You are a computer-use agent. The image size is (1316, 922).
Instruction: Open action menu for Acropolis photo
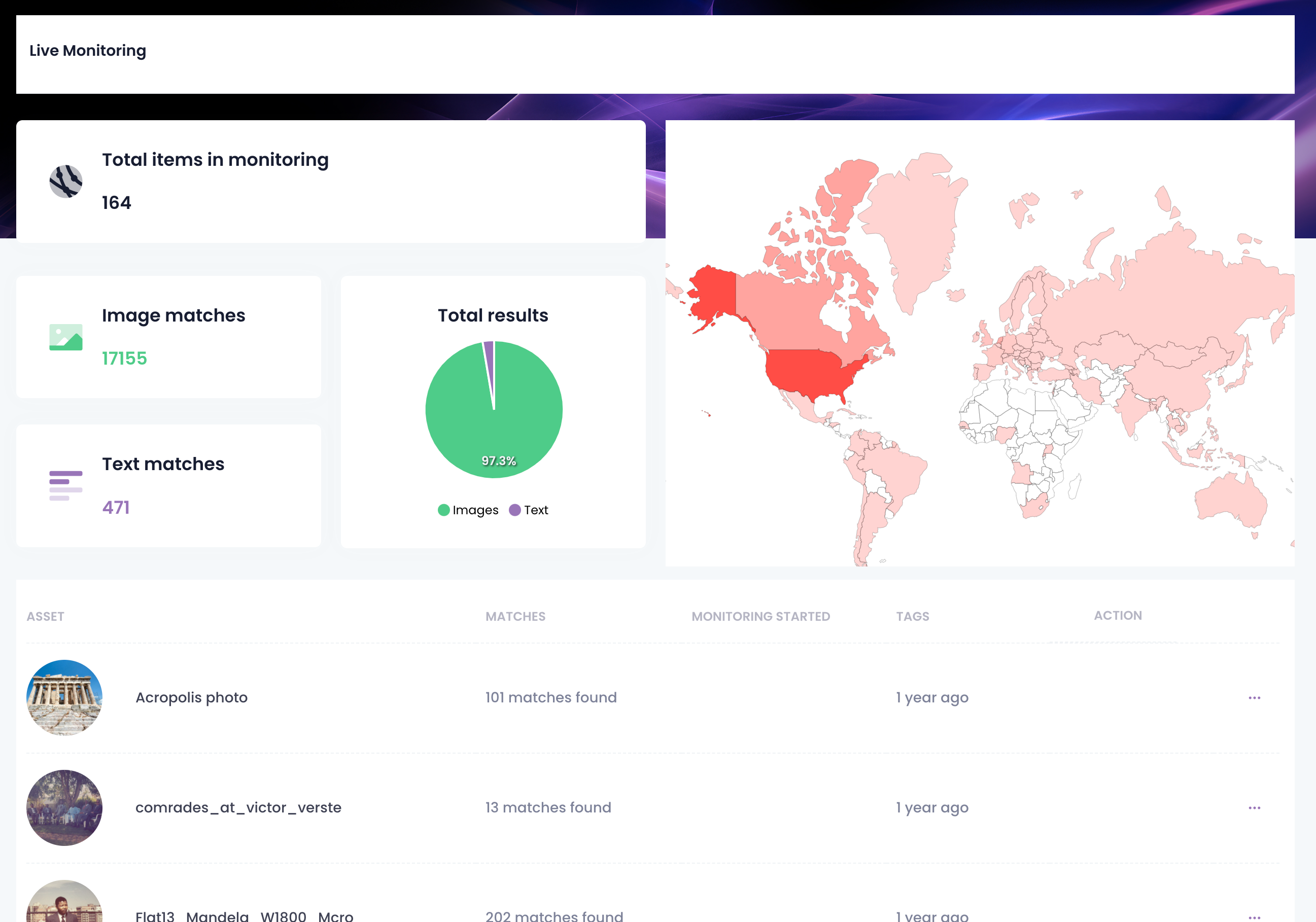[x=1254, y=697]
